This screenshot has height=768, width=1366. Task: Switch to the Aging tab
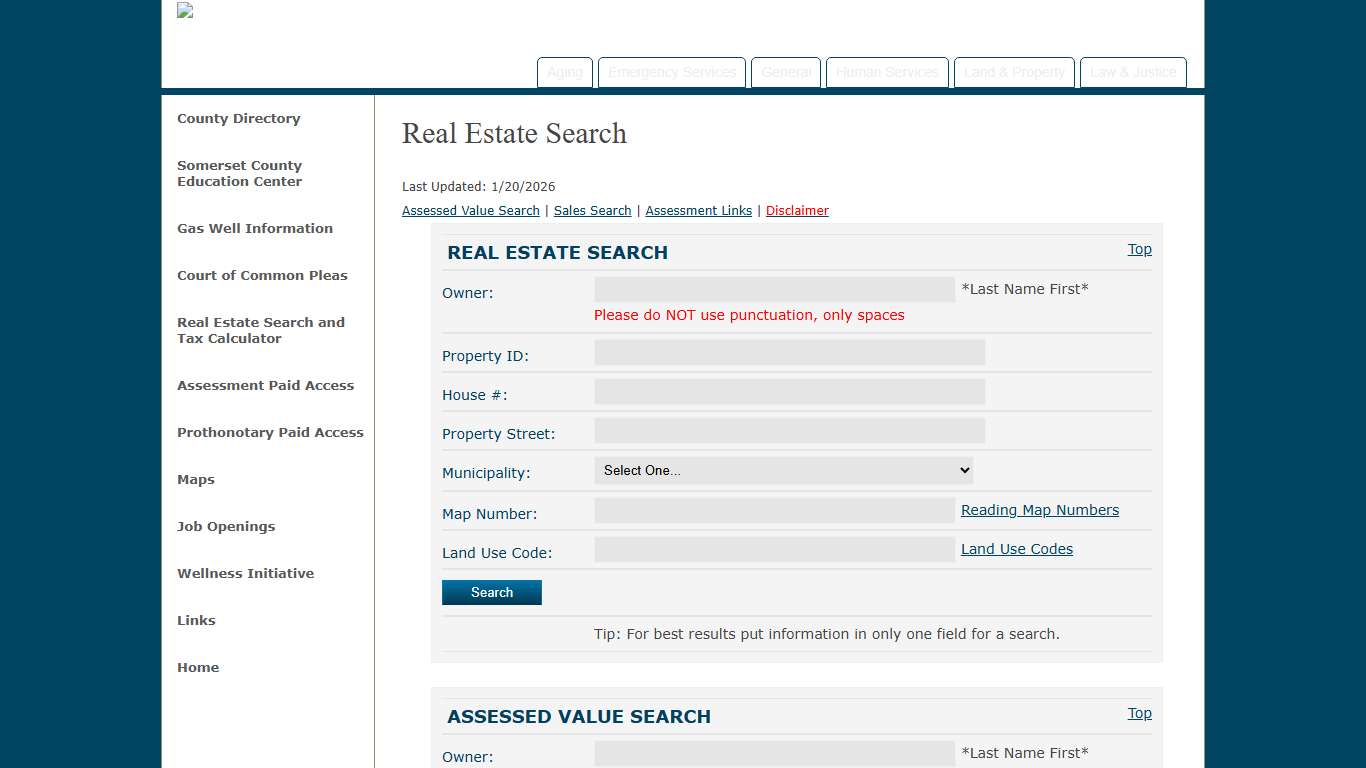click(565, 73)
